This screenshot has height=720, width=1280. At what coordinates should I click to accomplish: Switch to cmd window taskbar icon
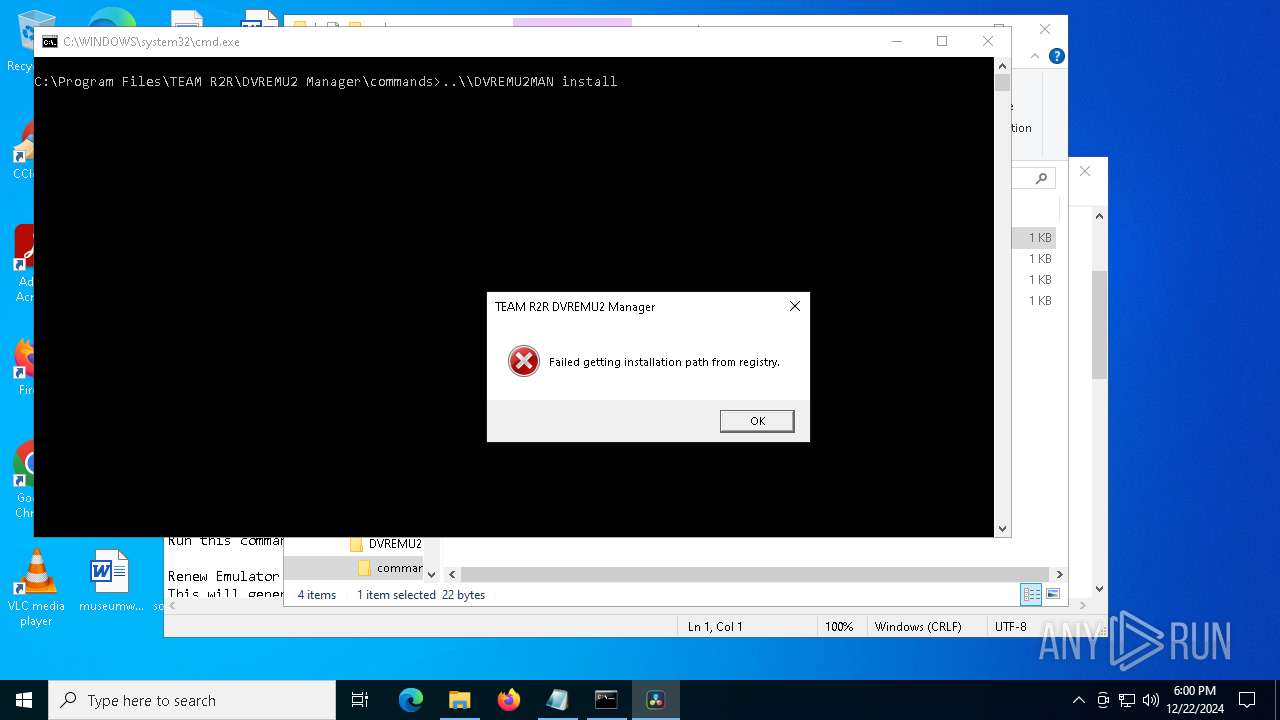pos(606,700)
